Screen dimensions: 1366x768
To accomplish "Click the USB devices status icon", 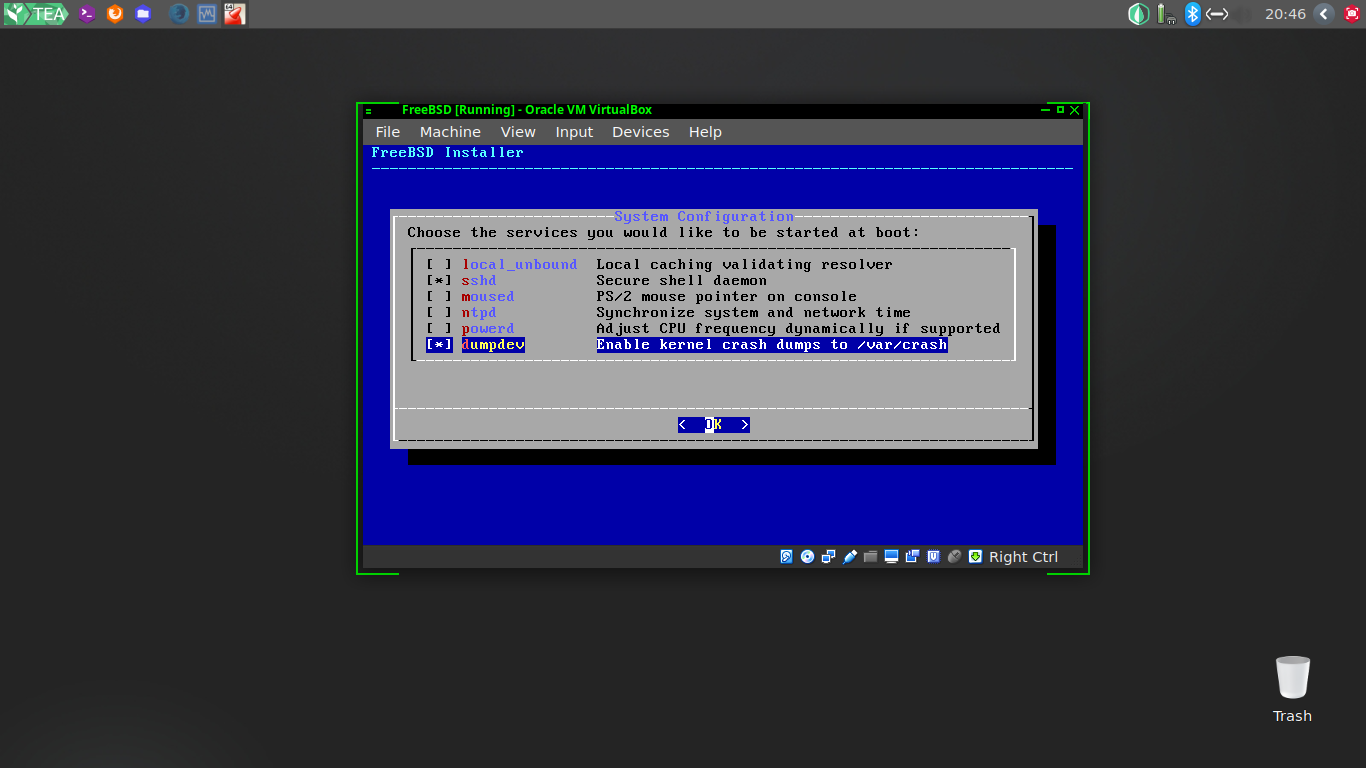I will [x=850, y=557].
